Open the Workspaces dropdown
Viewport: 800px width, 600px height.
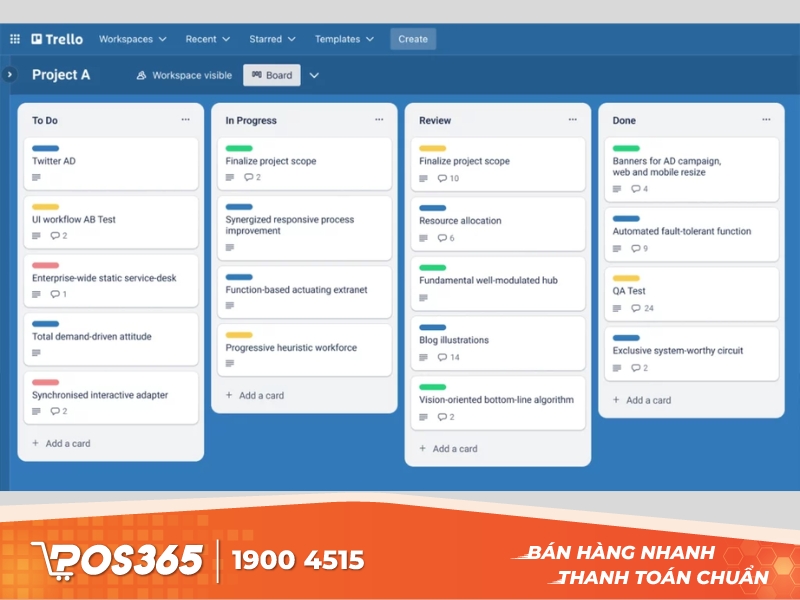coord(133,39)
